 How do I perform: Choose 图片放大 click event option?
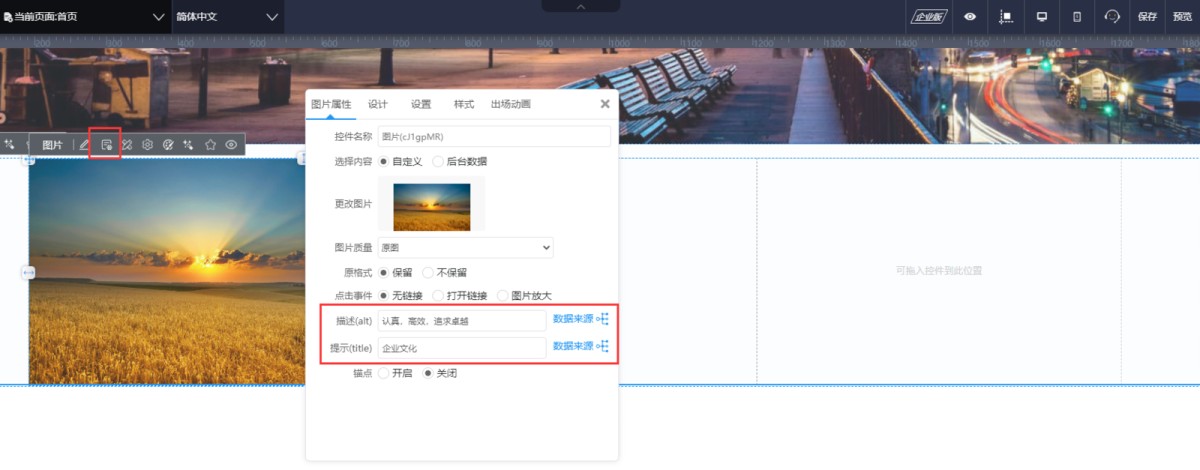pos(503,296)
